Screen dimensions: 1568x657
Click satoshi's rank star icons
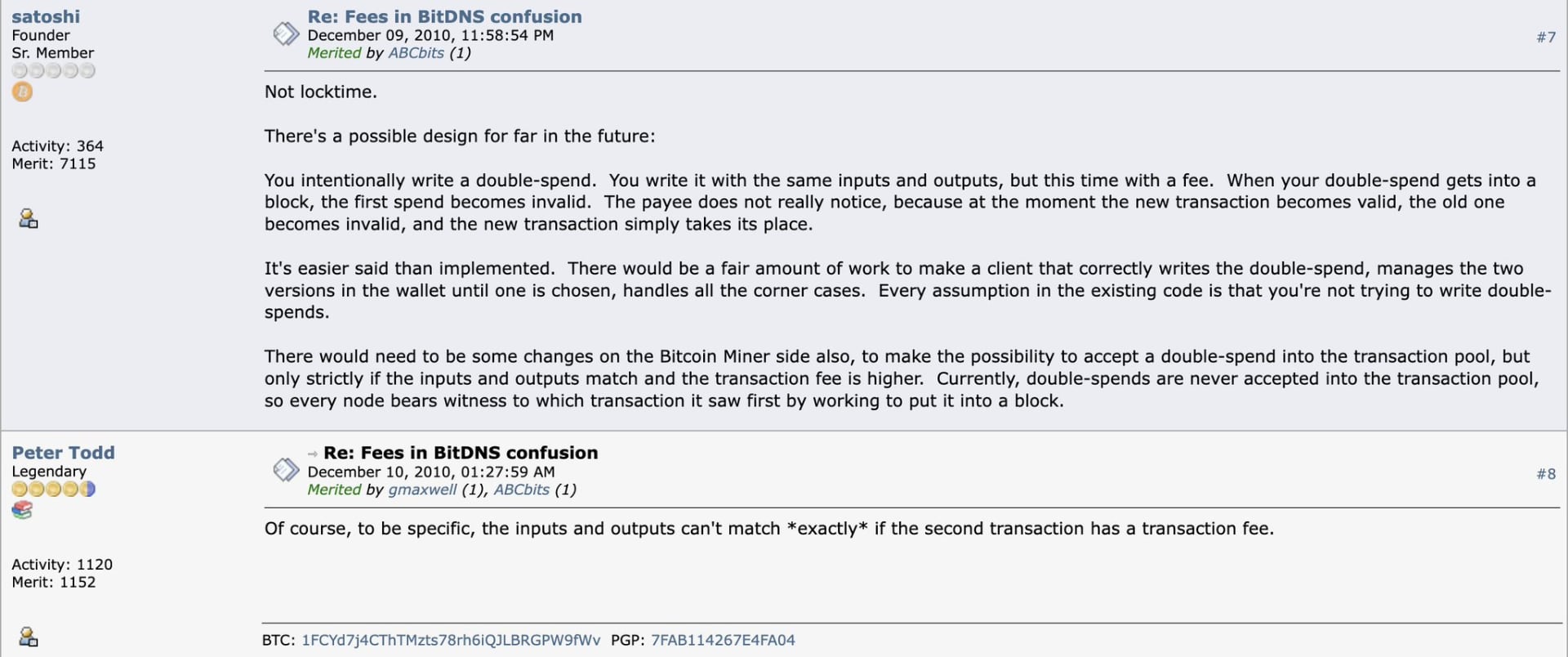[53, 71]
